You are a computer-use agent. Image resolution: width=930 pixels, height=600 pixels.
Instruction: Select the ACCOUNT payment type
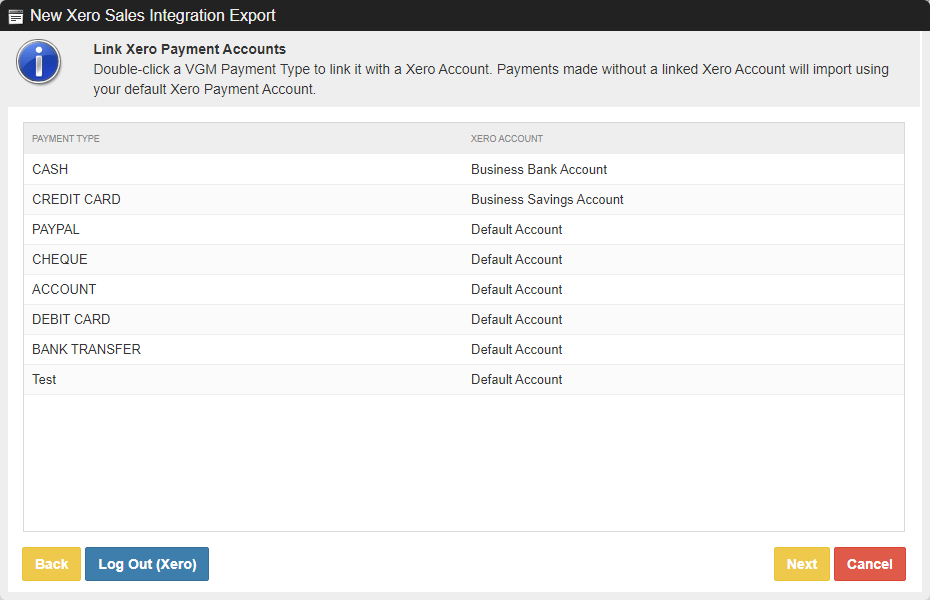click(x=464, y=289)
